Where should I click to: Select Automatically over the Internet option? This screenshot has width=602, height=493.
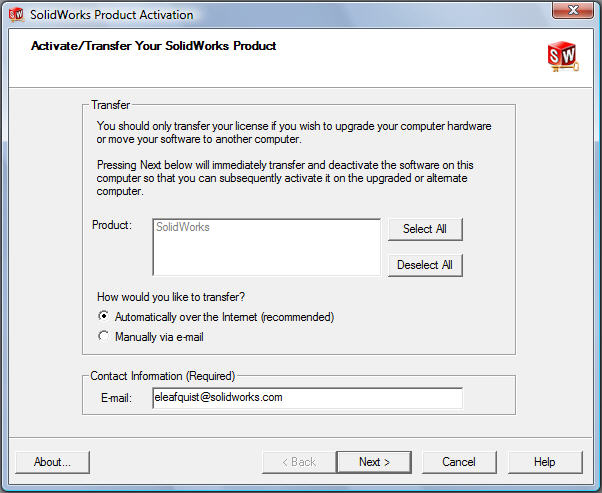[103, 317]
